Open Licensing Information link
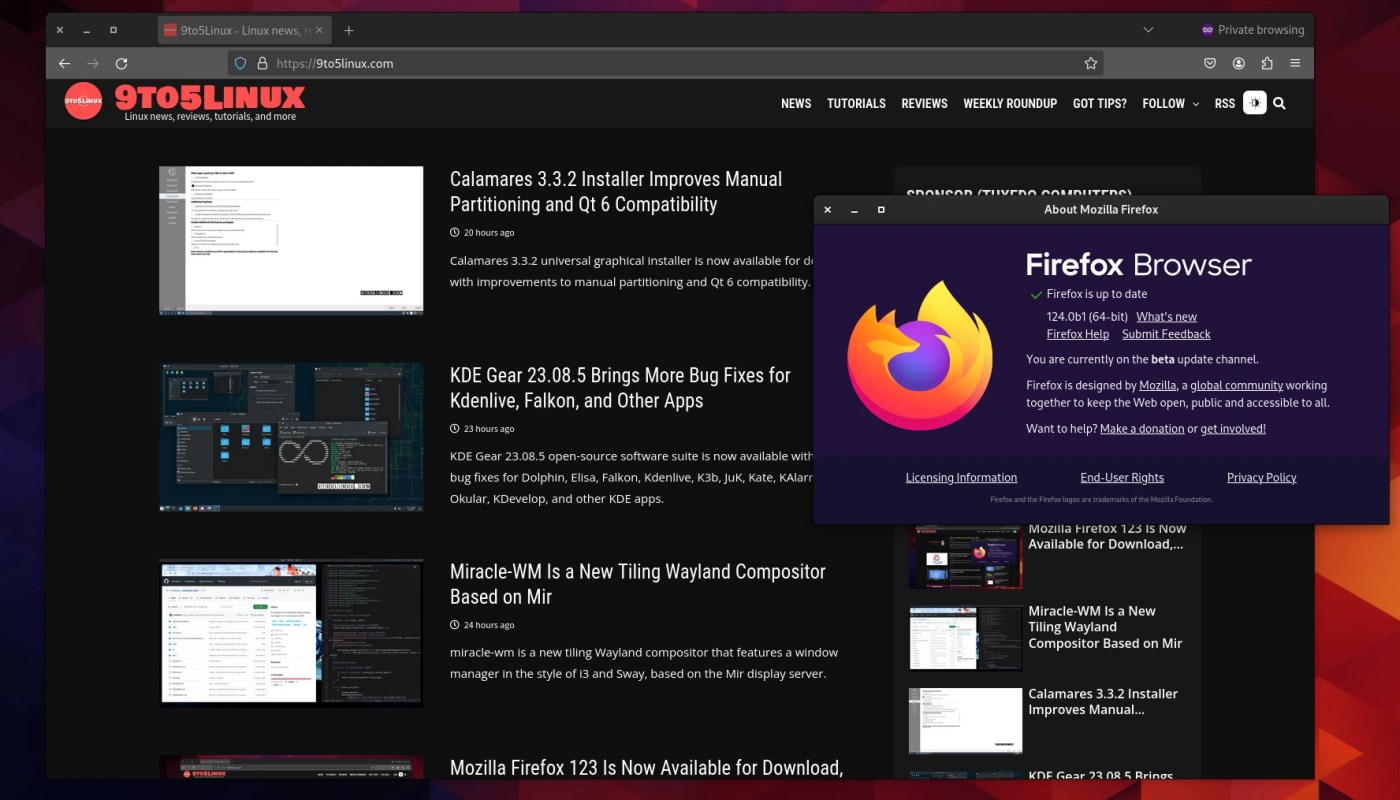 (x=961, y=477)
